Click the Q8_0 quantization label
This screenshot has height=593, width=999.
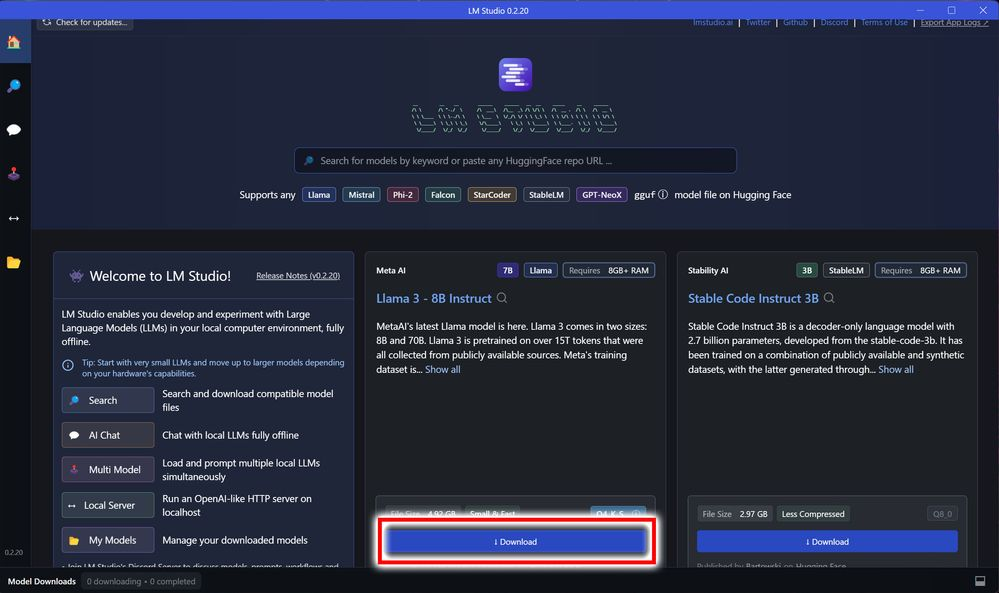click(942, 514)
